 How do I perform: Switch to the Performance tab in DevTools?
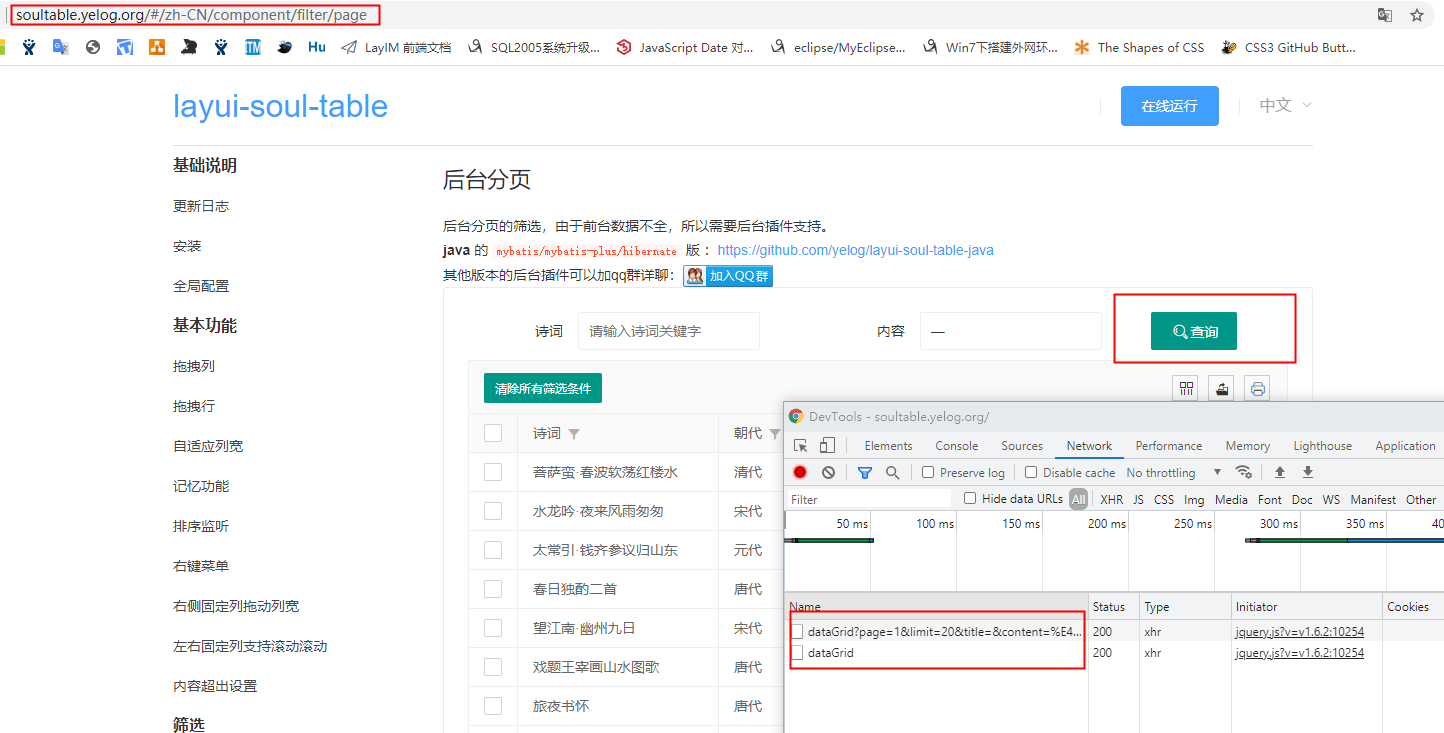(1168, 445)
